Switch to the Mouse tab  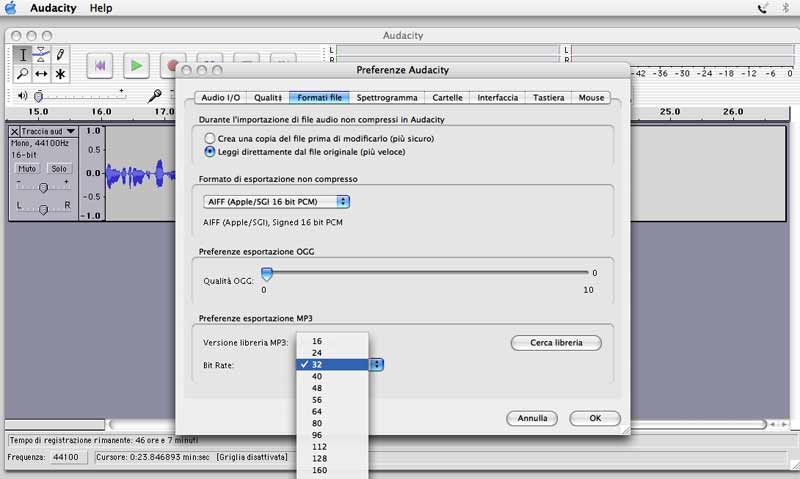(591, 97)
